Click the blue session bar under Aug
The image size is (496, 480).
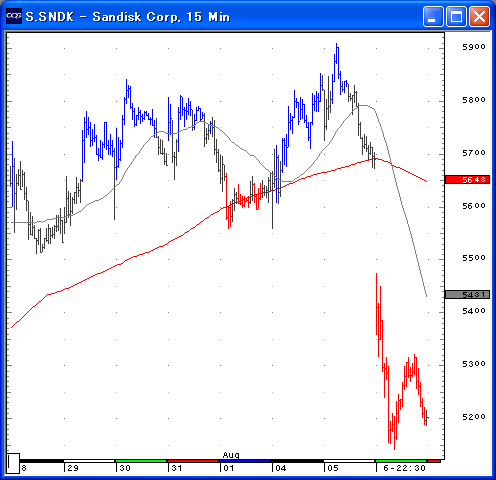[245, 461]
